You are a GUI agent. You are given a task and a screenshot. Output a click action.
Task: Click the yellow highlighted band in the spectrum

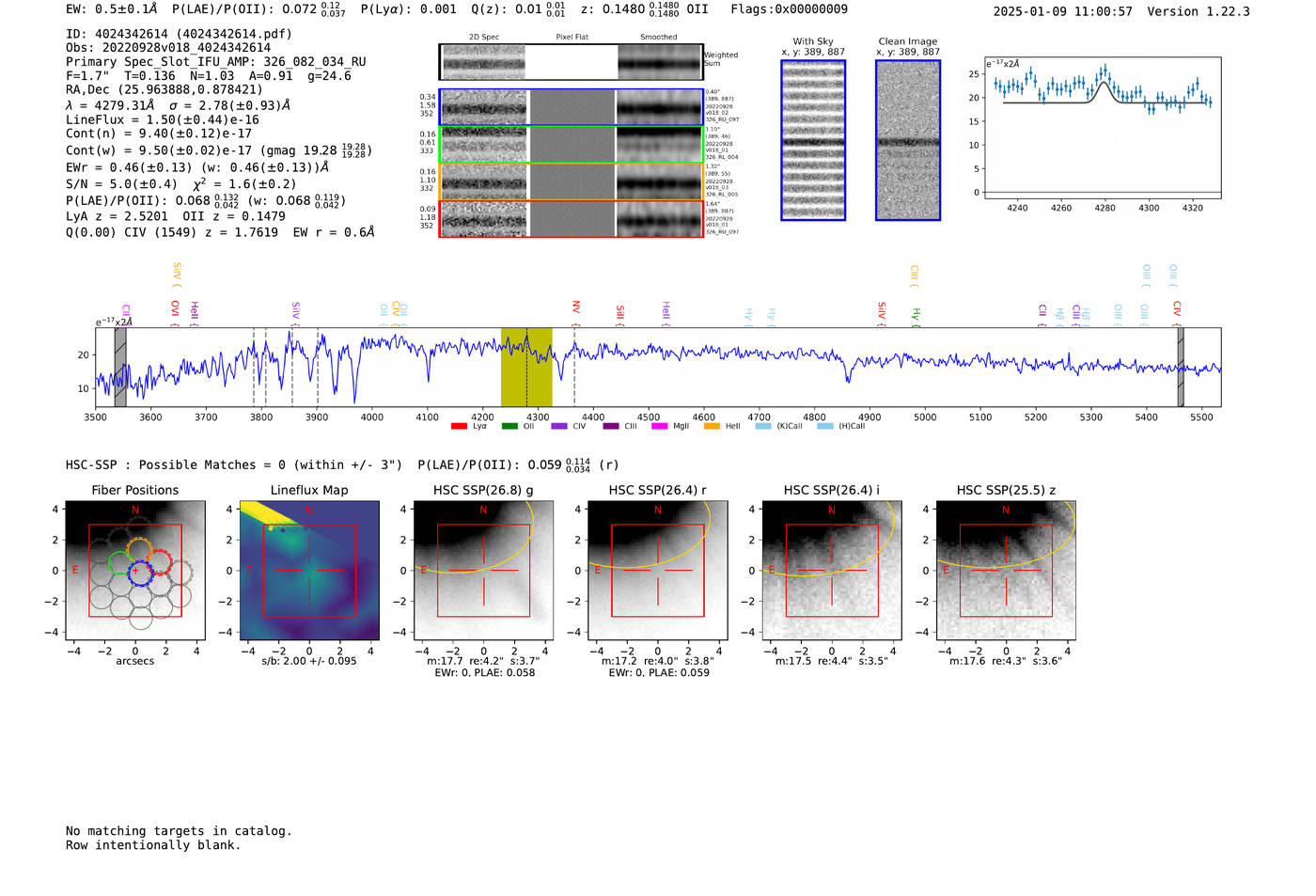point(526,367)
